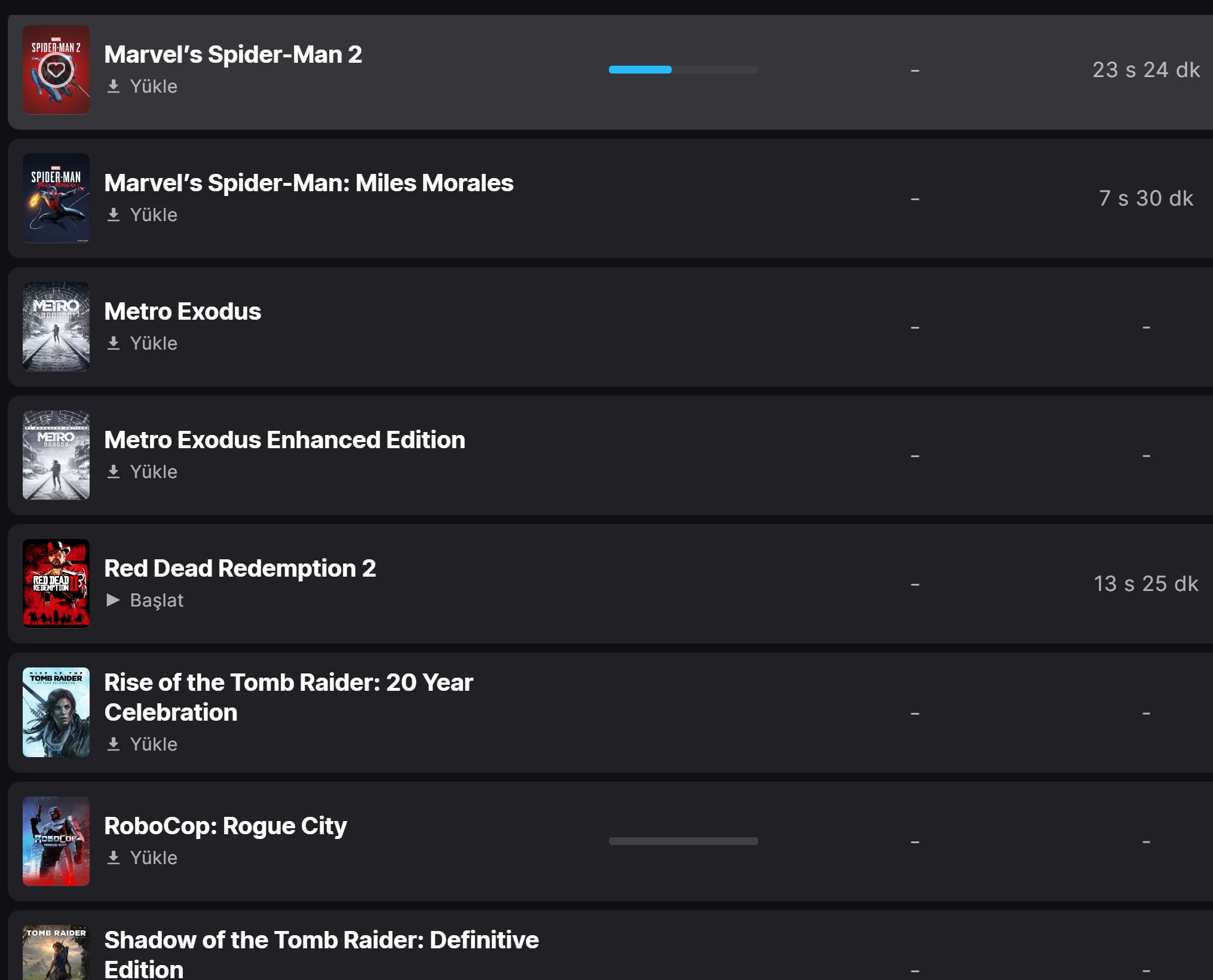Click download icon under RoboCop: Rogue City
Screen dimensions: 1213x980
[x=114, y=858]
